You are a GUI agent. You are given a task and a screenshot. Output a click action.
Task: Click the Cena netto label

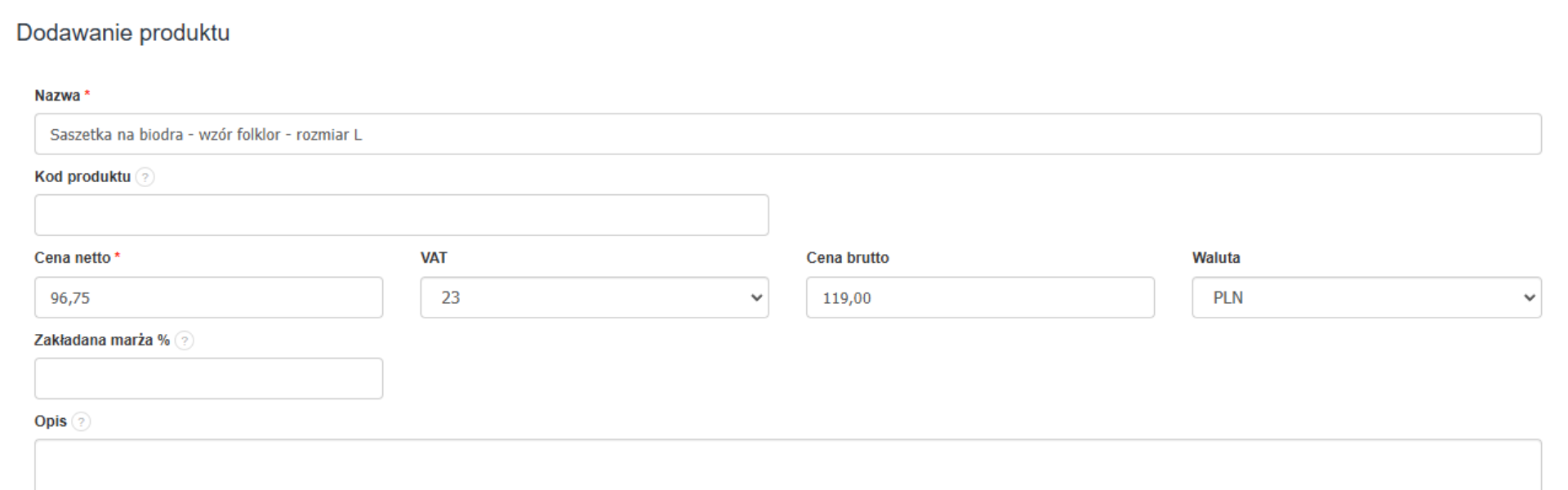pyautogui.click(x=72, y=258)
